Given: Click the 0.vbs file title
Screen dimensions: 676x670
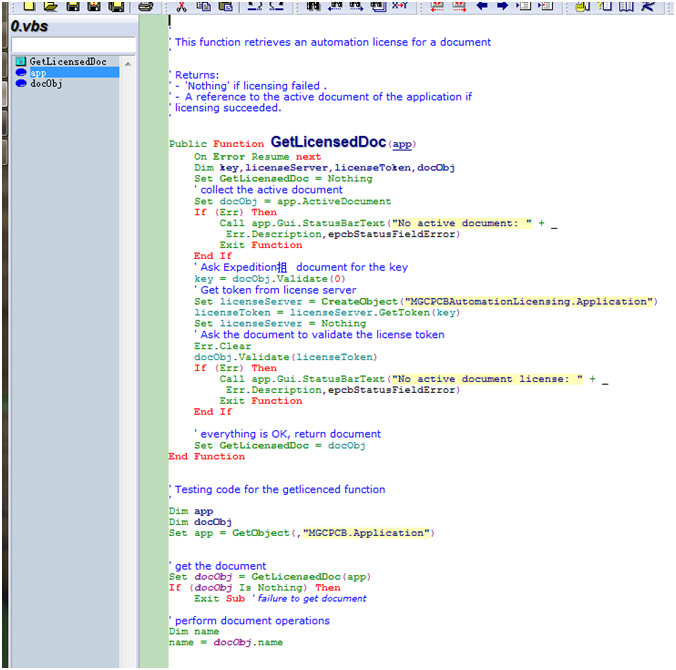Looking at the screenshot, I should click(29, 26).
